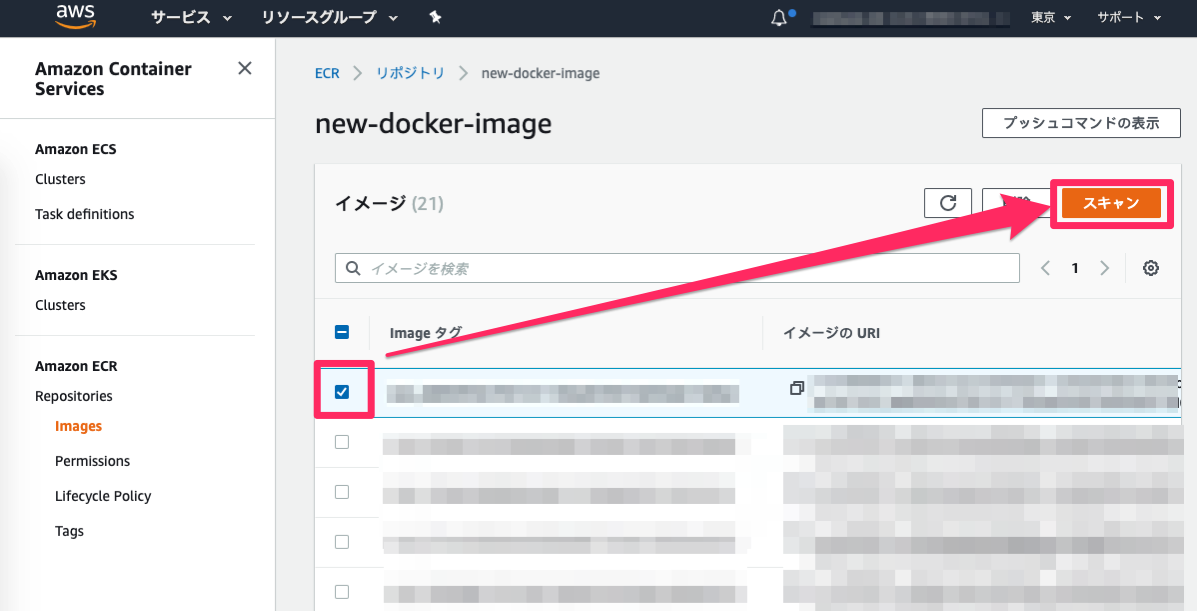Go to previous page of images
Screen dimensions: 1197x611
[x=1045, y=268]
